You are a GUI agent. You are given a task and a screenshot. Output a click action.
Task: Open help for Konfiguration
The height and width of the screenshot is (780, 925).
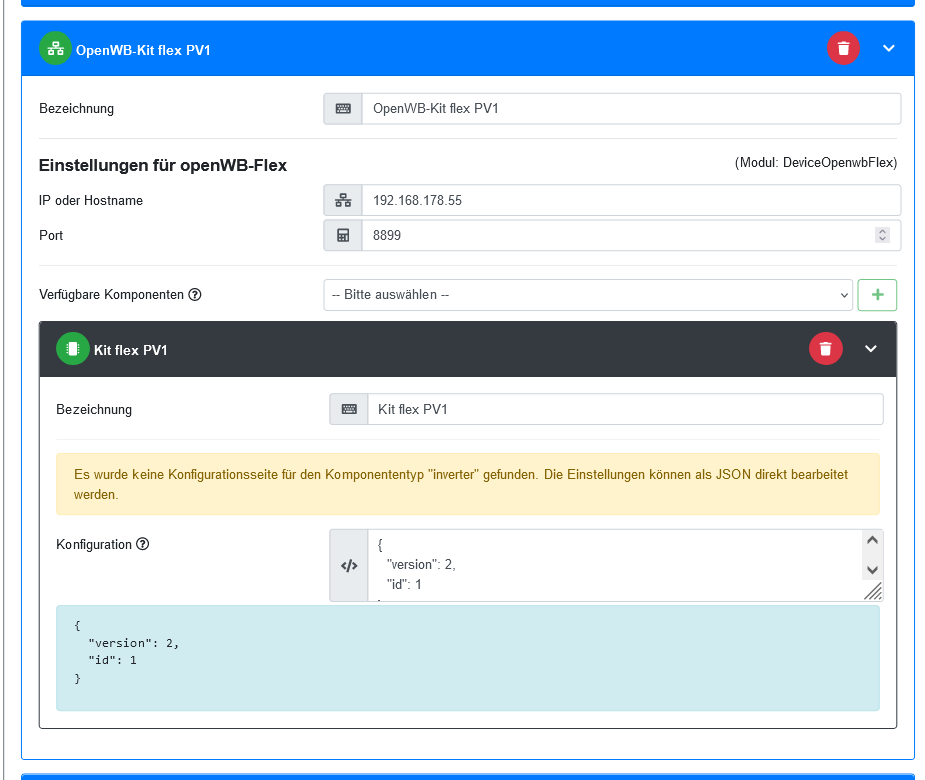[x=143, y=544]
